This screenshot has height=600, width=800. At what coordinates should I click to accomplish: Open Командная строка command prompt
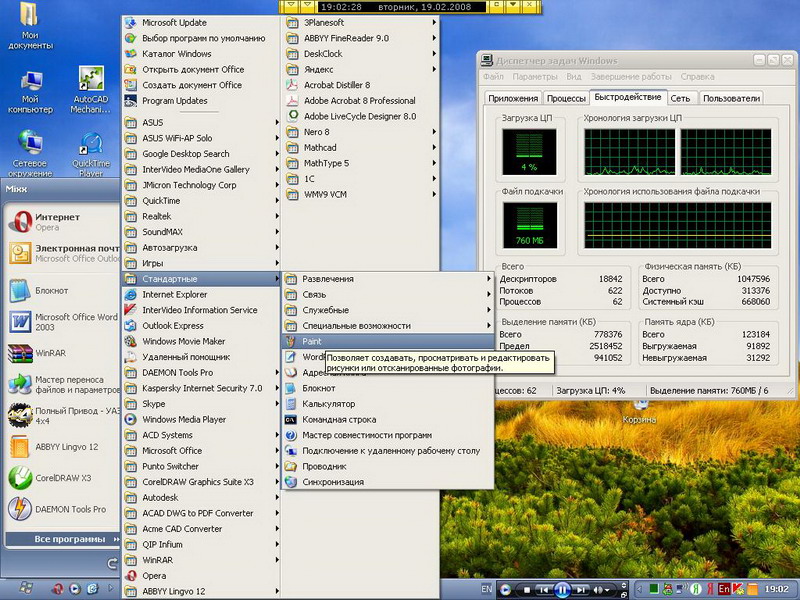pos(388,419)
